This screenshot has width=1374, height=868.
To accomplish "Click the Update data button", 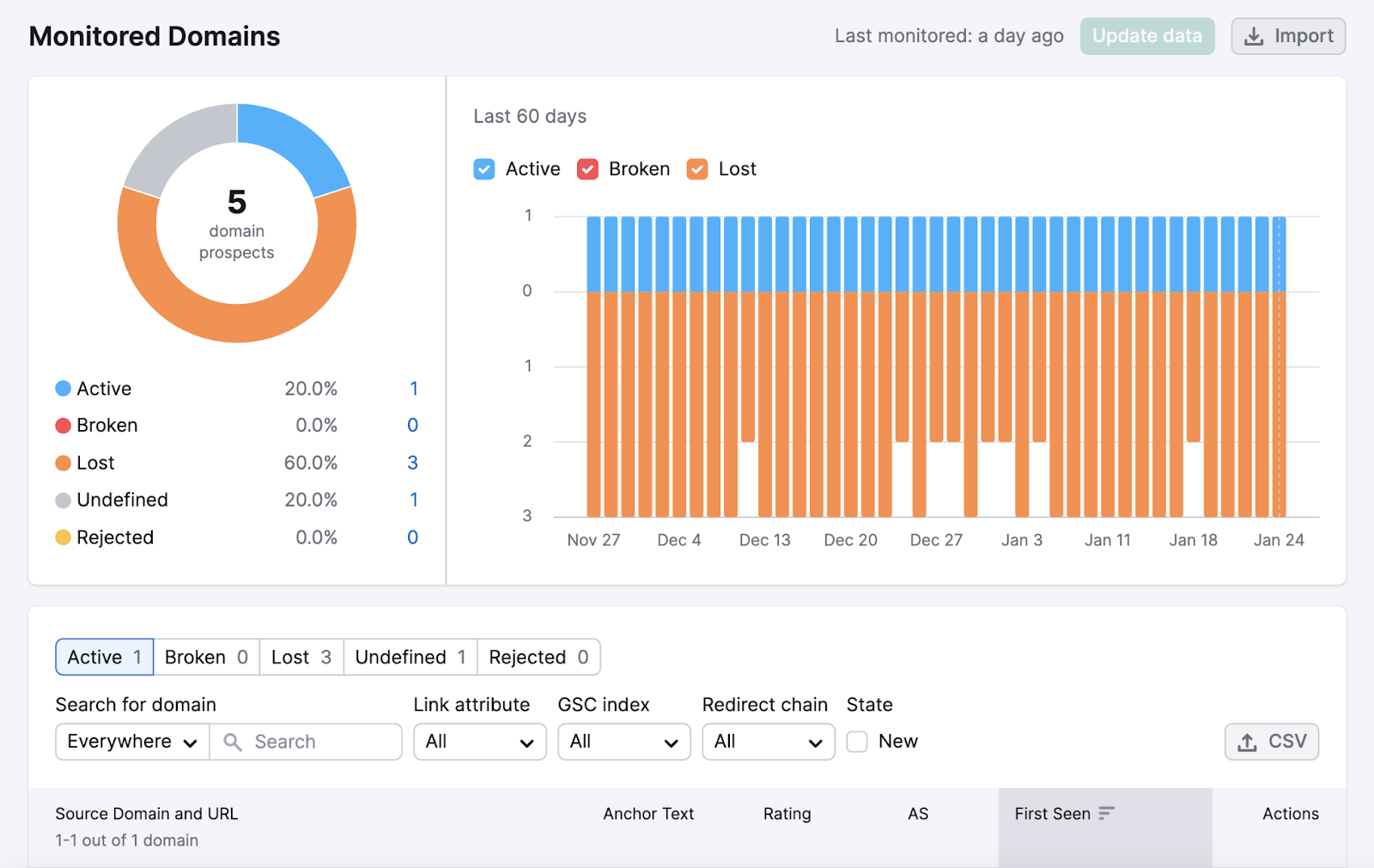I will click(1147, 36).
